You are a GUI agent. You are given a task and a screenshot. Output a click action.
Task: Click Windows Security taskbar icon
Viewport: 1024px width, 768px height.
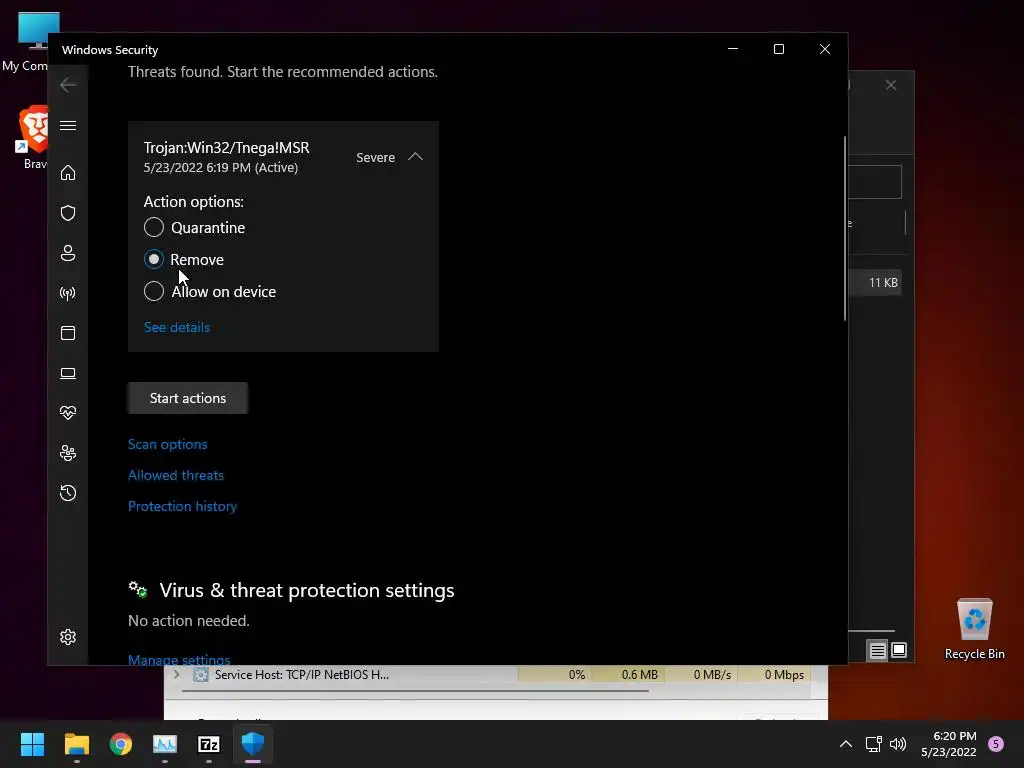point(253,744)
